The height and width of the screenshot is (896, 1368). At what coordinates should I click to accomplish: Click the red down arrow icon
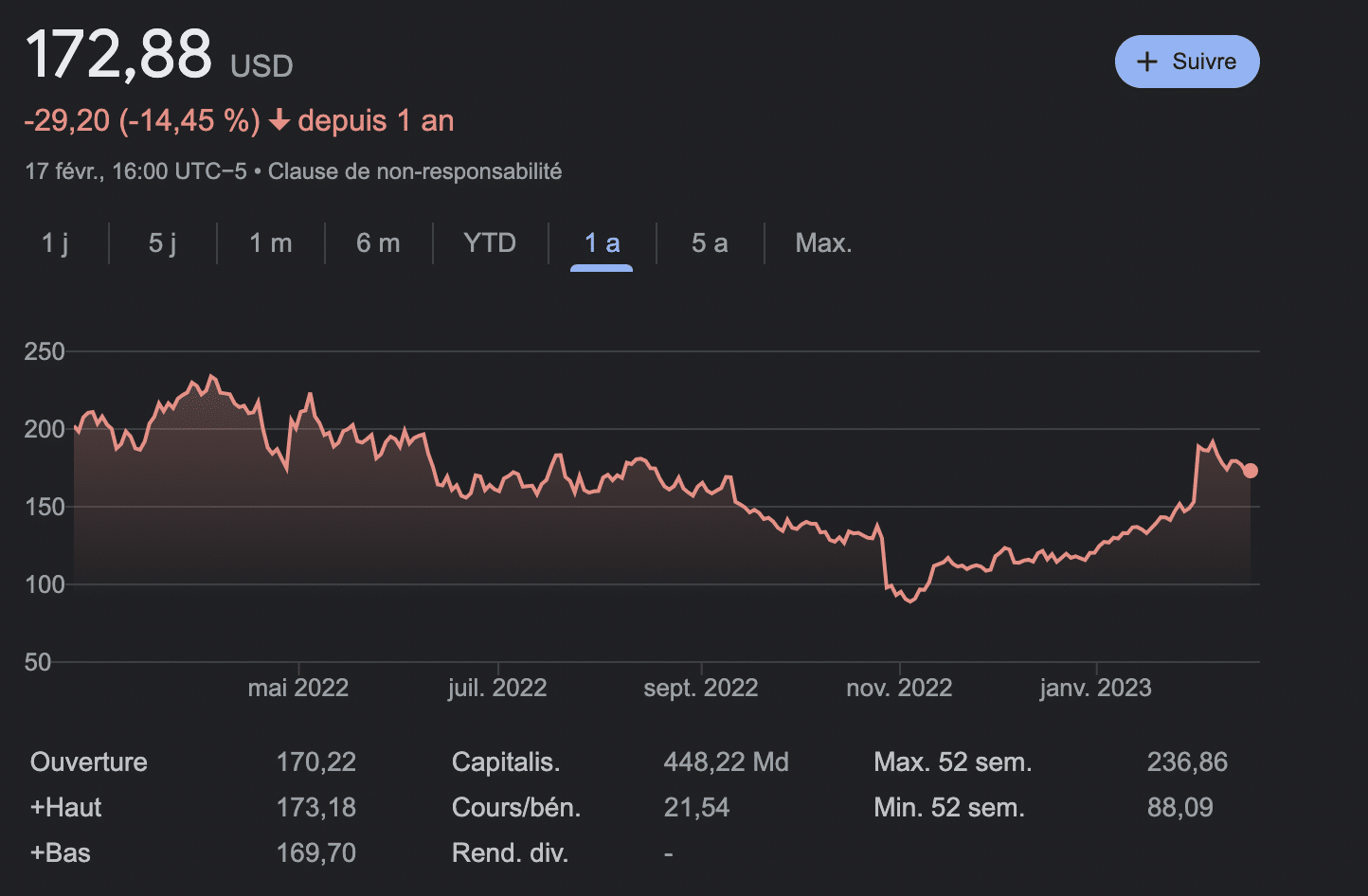279,121
